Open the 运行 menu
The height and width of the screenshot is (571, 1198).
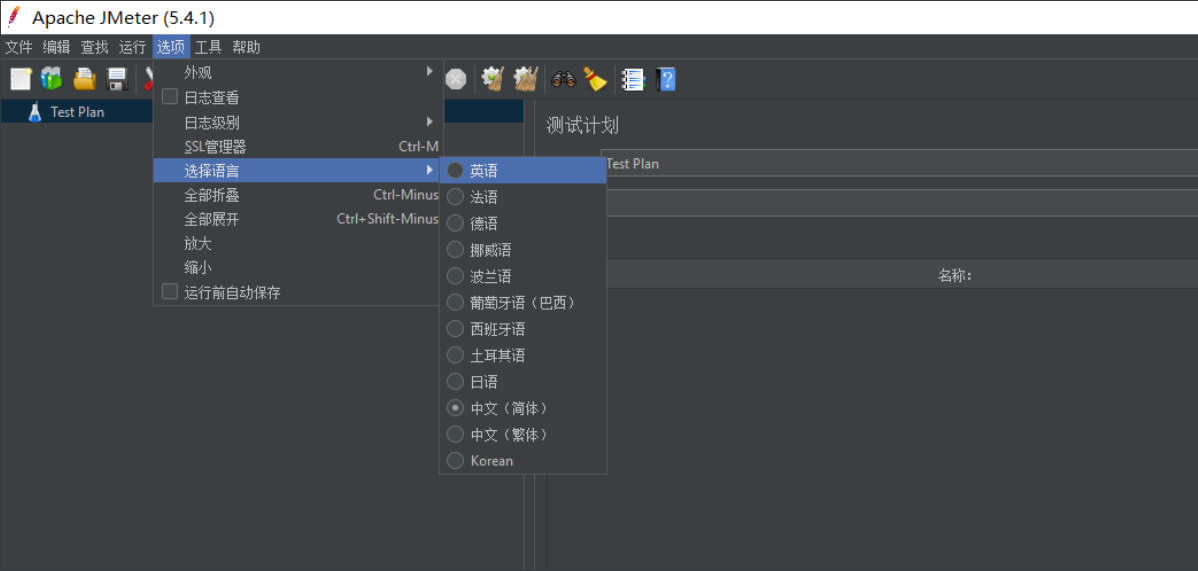[x=132, y=47]
